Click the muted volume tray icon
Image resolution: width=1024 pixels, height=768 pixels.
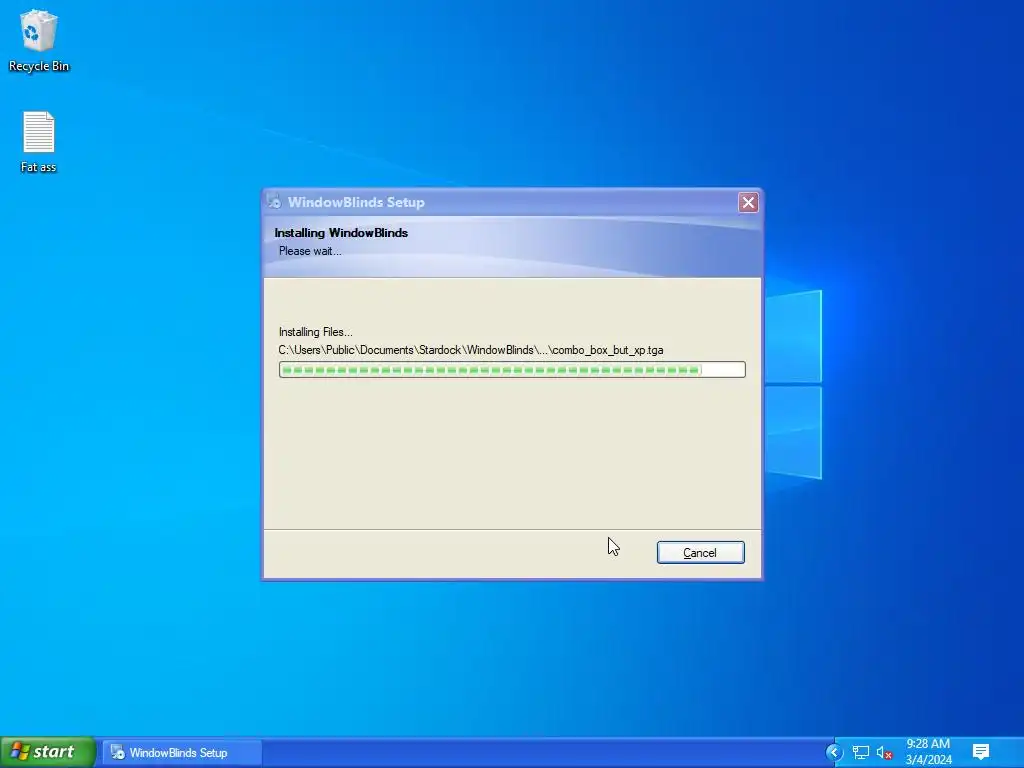(884, 752)
